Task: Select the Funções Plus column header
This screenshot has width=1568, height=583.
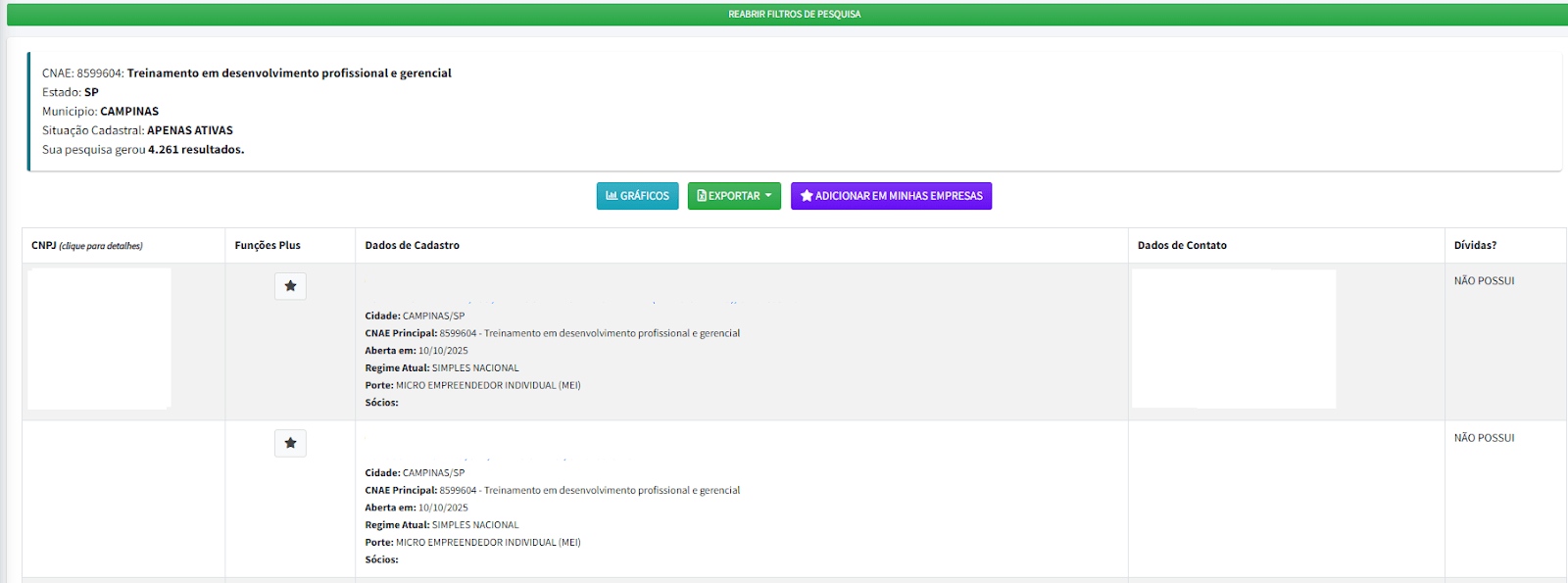Action: (x=268, y=246)
